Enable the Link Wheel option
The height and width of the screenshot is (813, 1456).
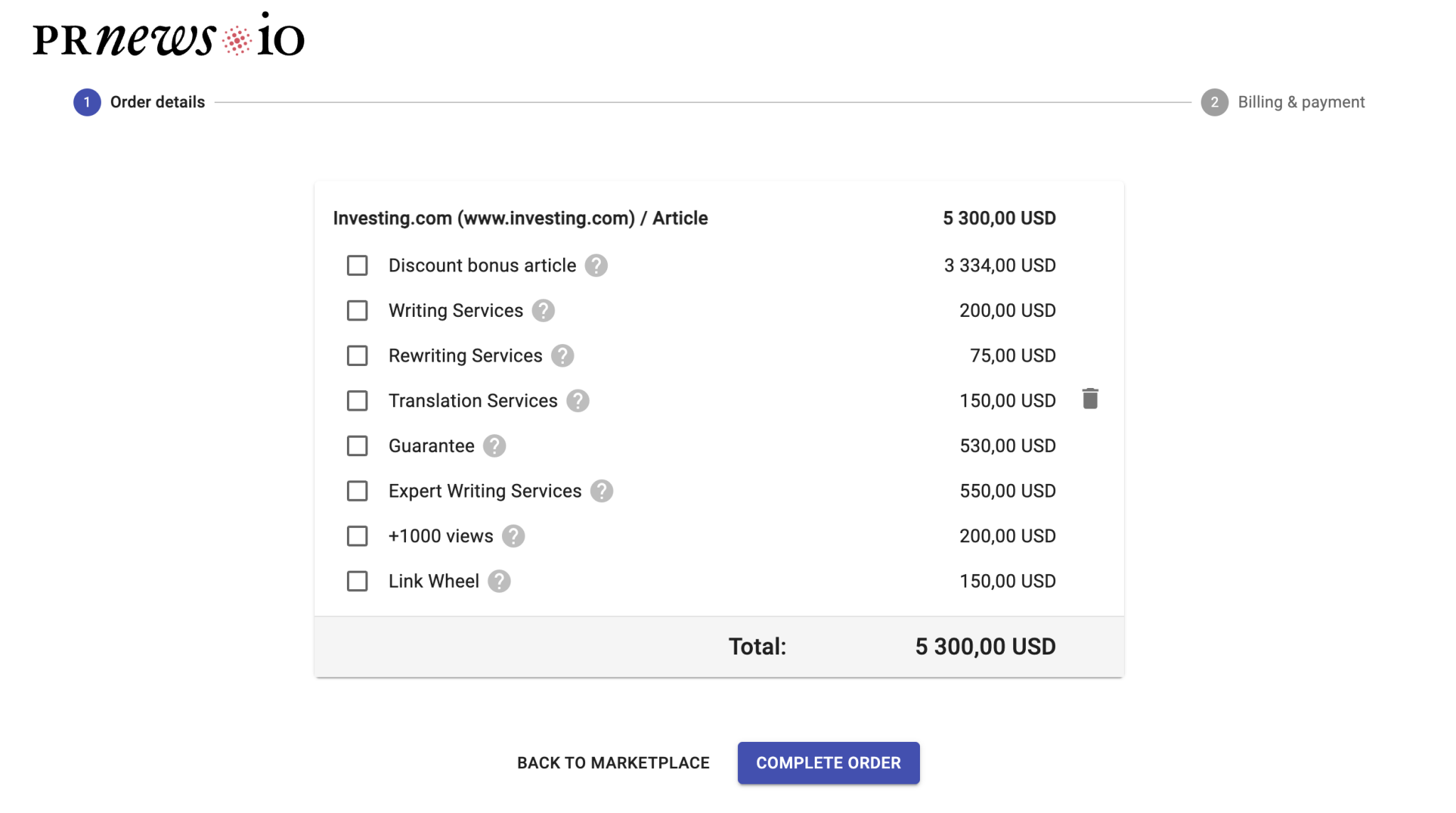click(x=357, y=581)
